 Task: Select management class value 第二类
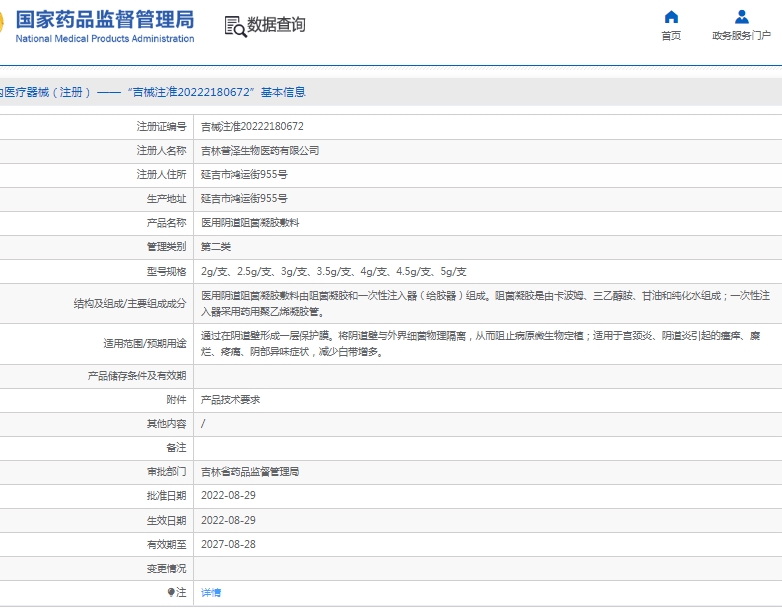[x=216, y=246]
